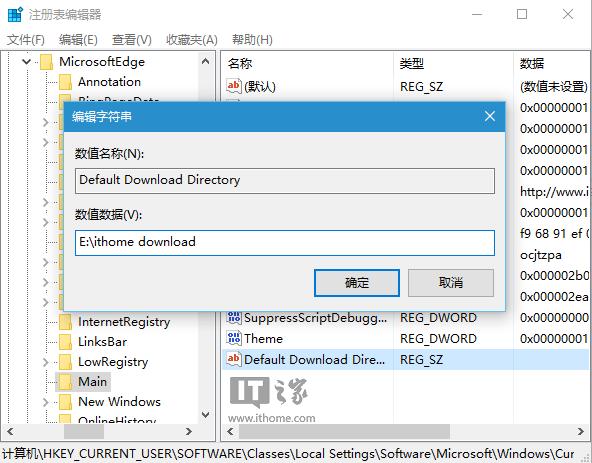Collapse the MicrosoftEdge tree node
The height and width of the screenshot is (463, 592).
[26, 62]
